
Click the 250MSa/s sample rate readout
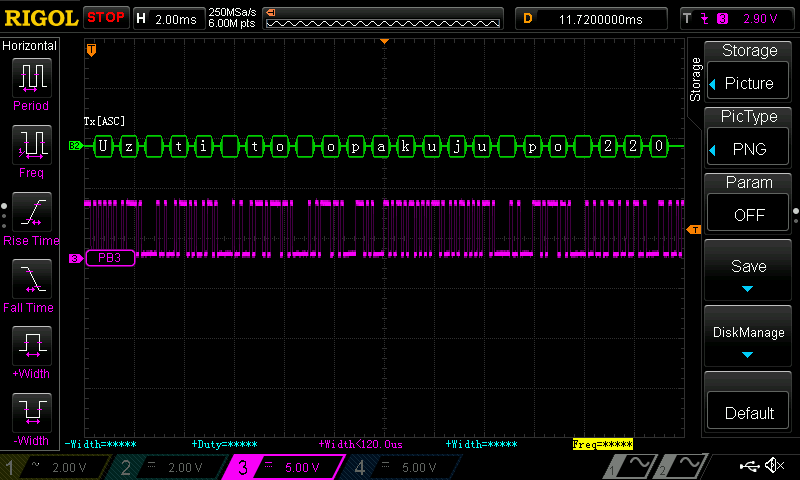pos(232,13)
